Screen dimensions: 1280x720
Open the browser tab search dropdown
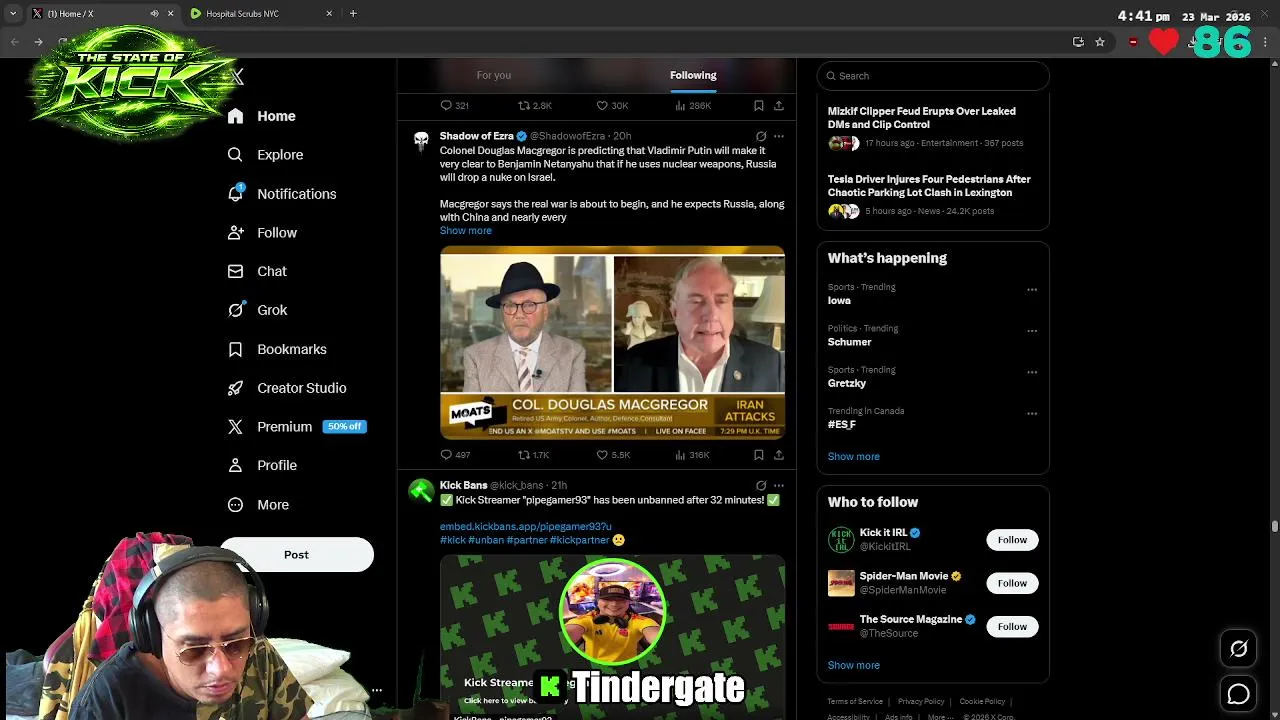click(x=13, y=14)
